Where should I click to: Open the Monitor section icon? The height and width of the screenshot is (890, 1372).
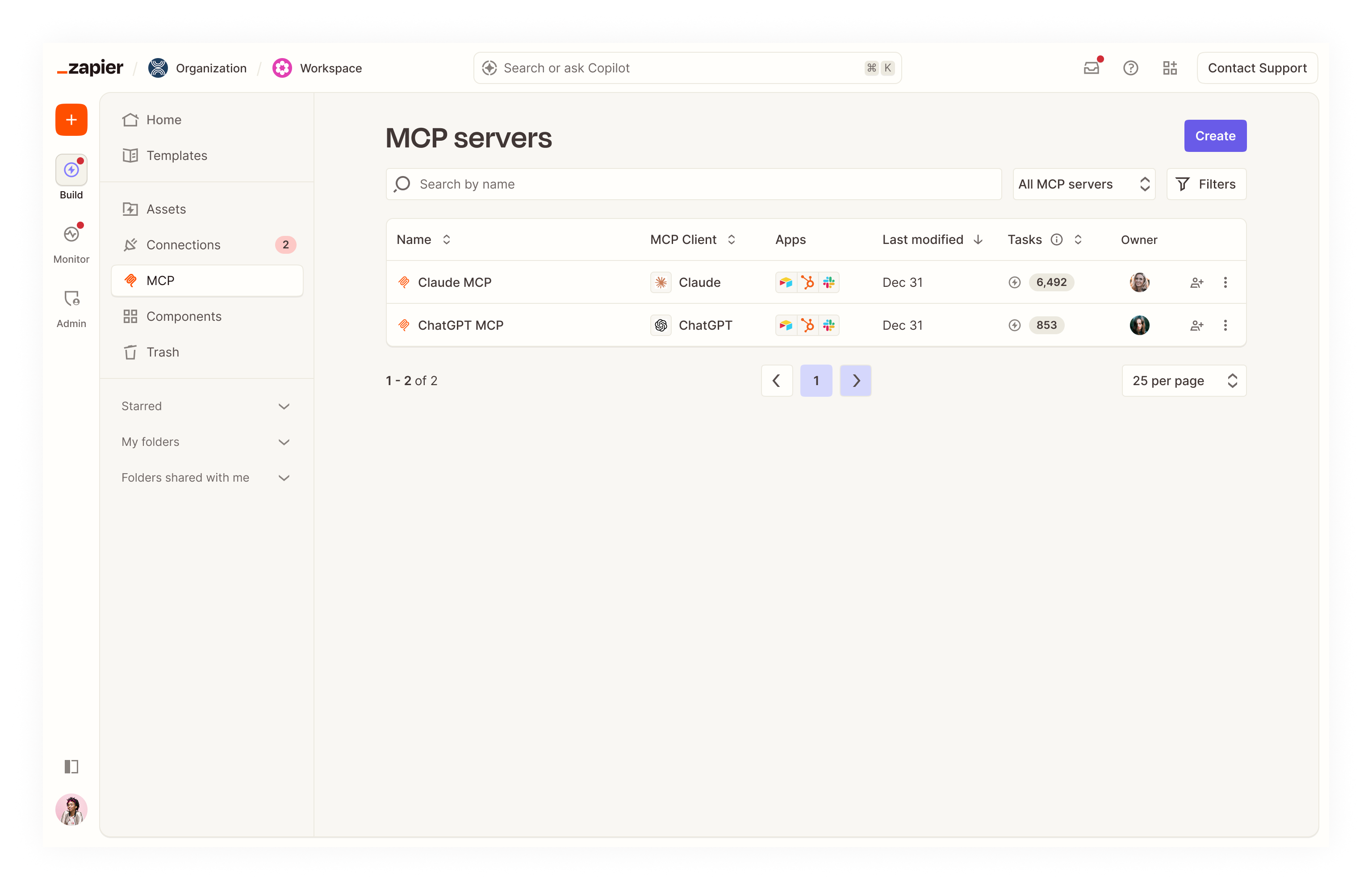pos(71,234)
